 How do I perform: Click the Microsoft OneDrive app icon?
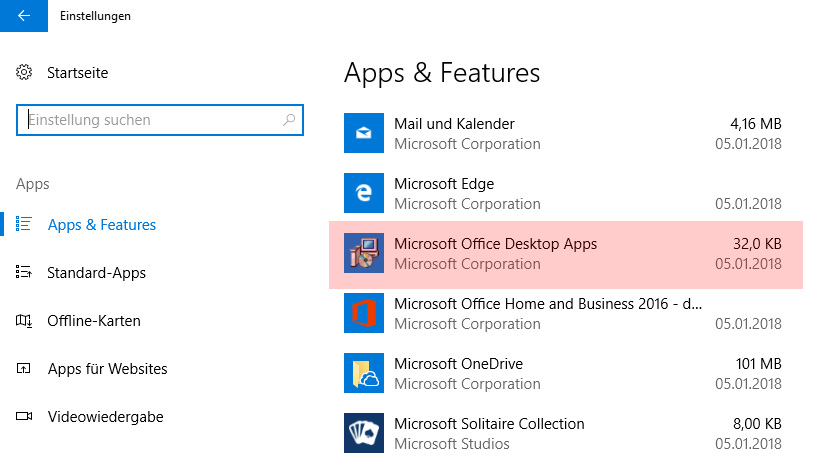(x=364, y=373)
